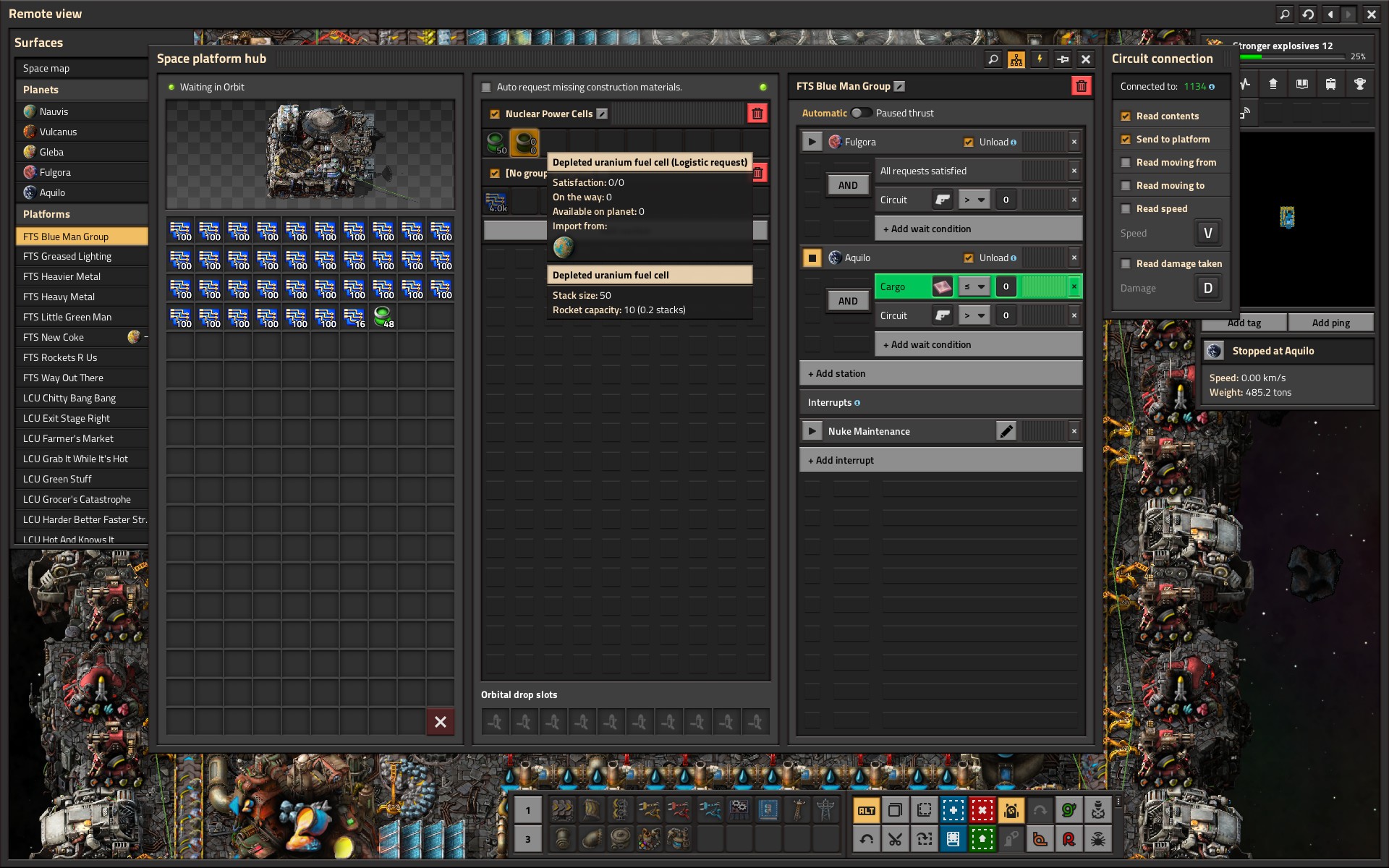1389x868 pixels.
Task: Toggle the Automatic / Paused thrust switch
Action: 860,113
